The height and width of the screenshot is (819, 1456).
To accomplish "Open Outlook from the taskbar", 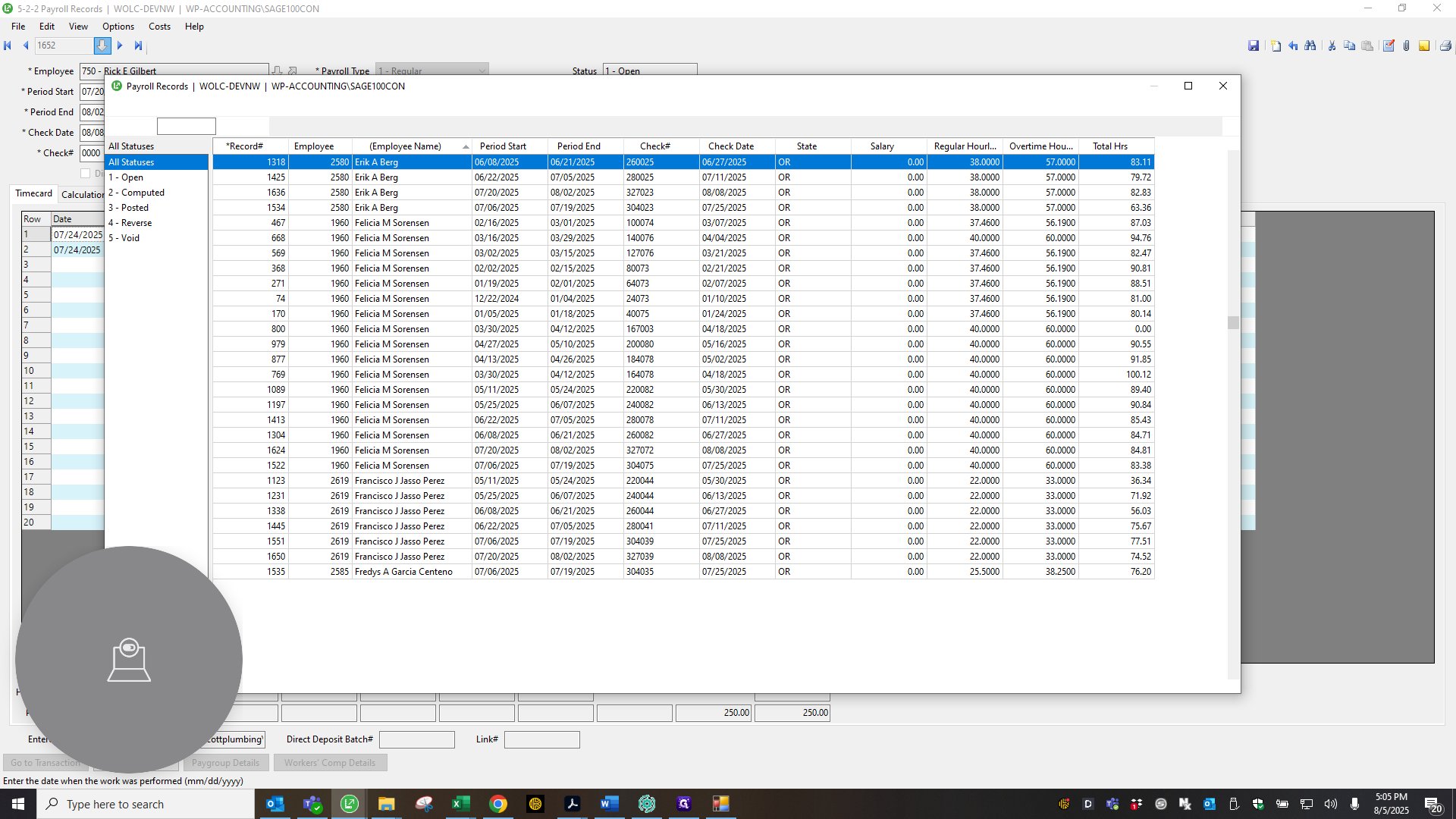I will click(275, 804).
